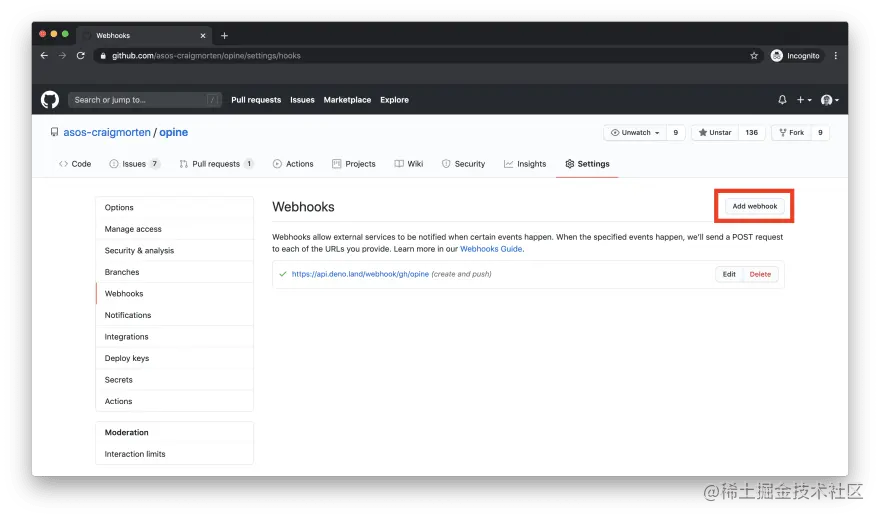Open Deploy keys settings

coord(175,358)
